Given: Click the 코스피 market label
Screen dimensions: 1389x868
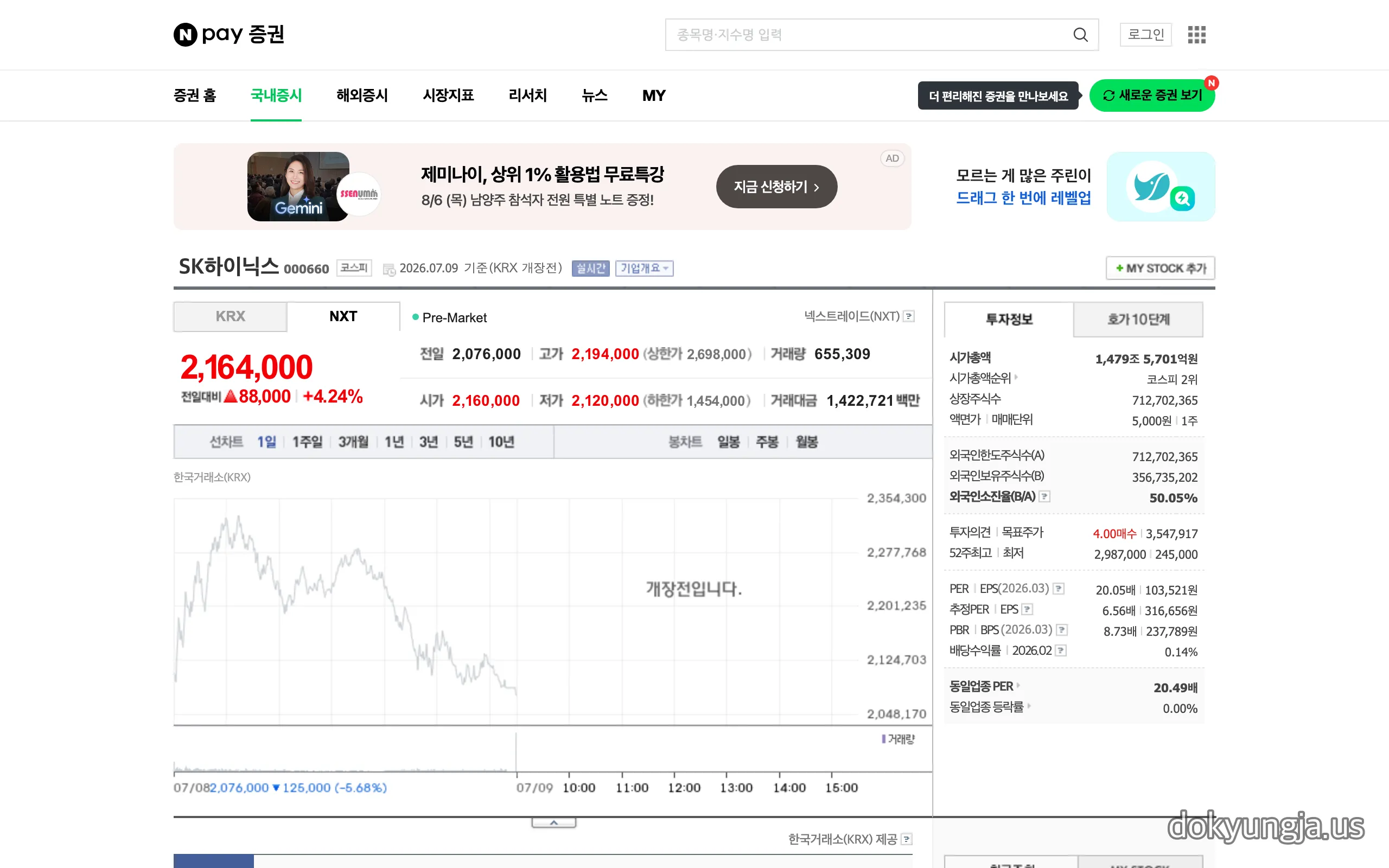Looking at the screenshot, I should click(354, 268).
